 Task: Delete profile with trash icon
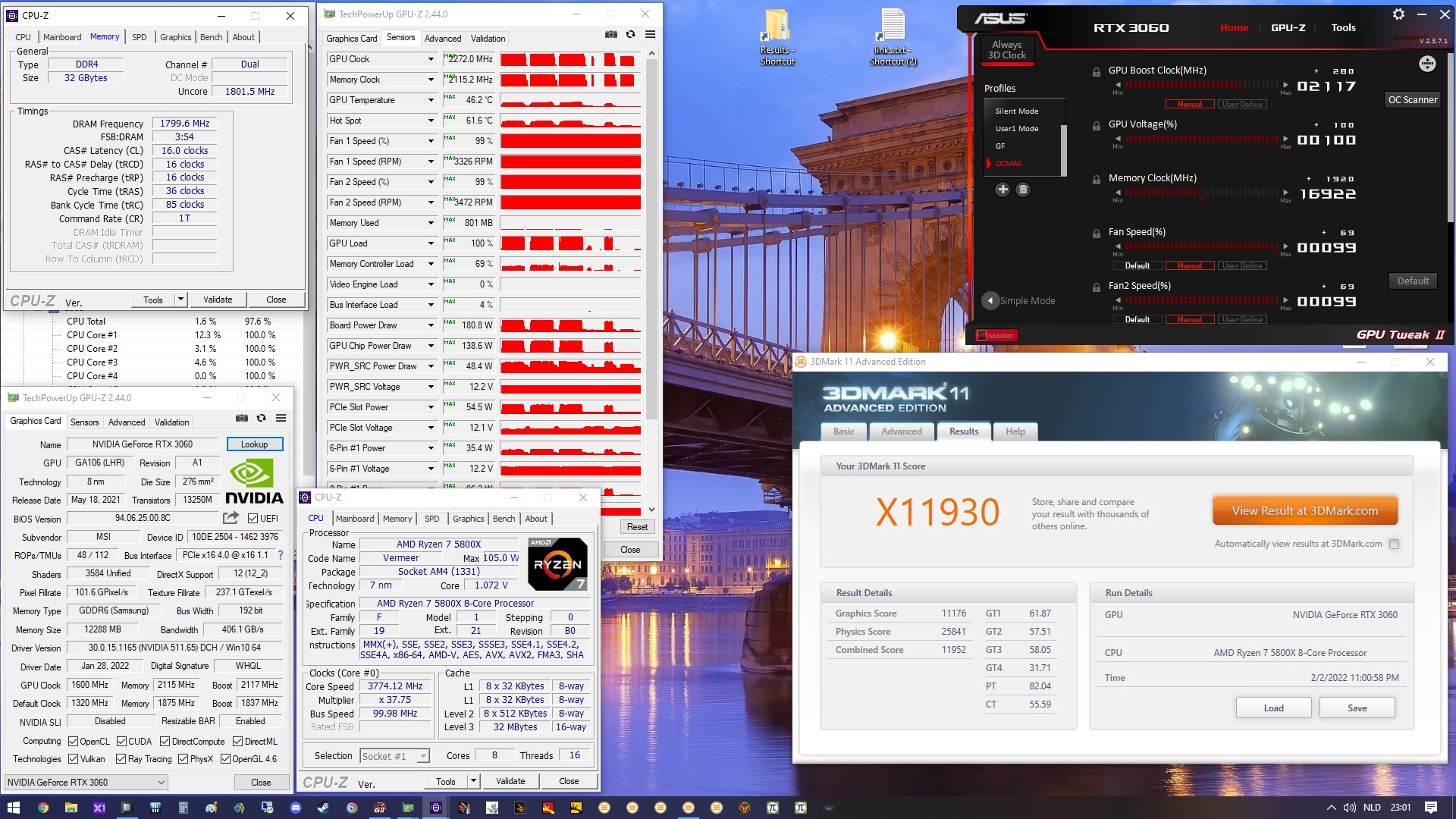pos(1023,190)
